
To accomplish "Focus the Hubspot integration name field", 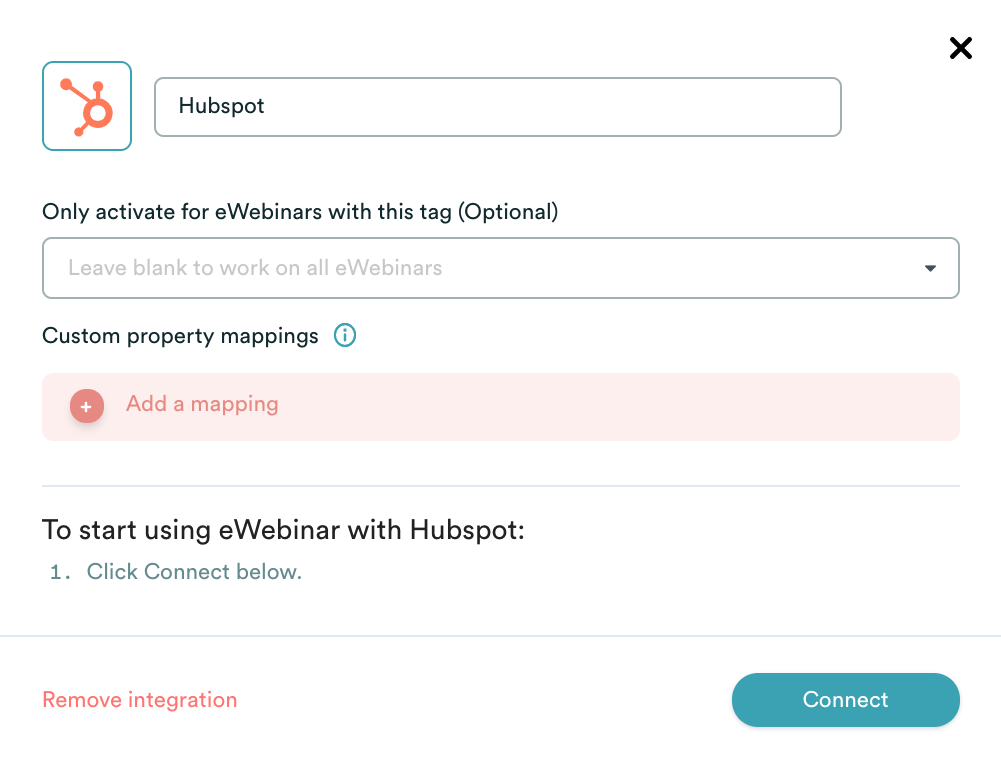I will click(x=497, y=106).
